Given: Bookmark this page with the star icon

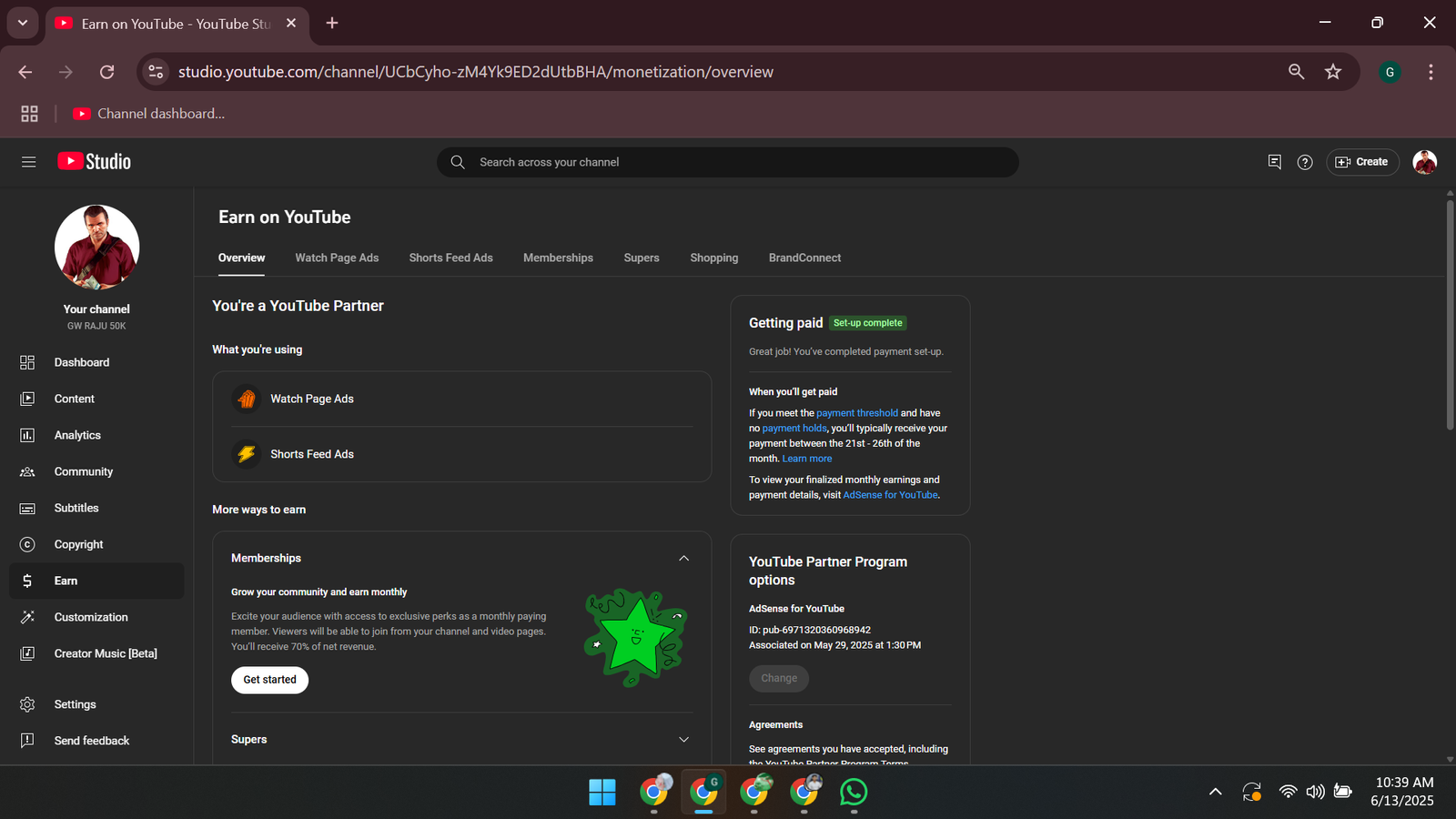Looking at the screenshot, I should coord(1333,72).
